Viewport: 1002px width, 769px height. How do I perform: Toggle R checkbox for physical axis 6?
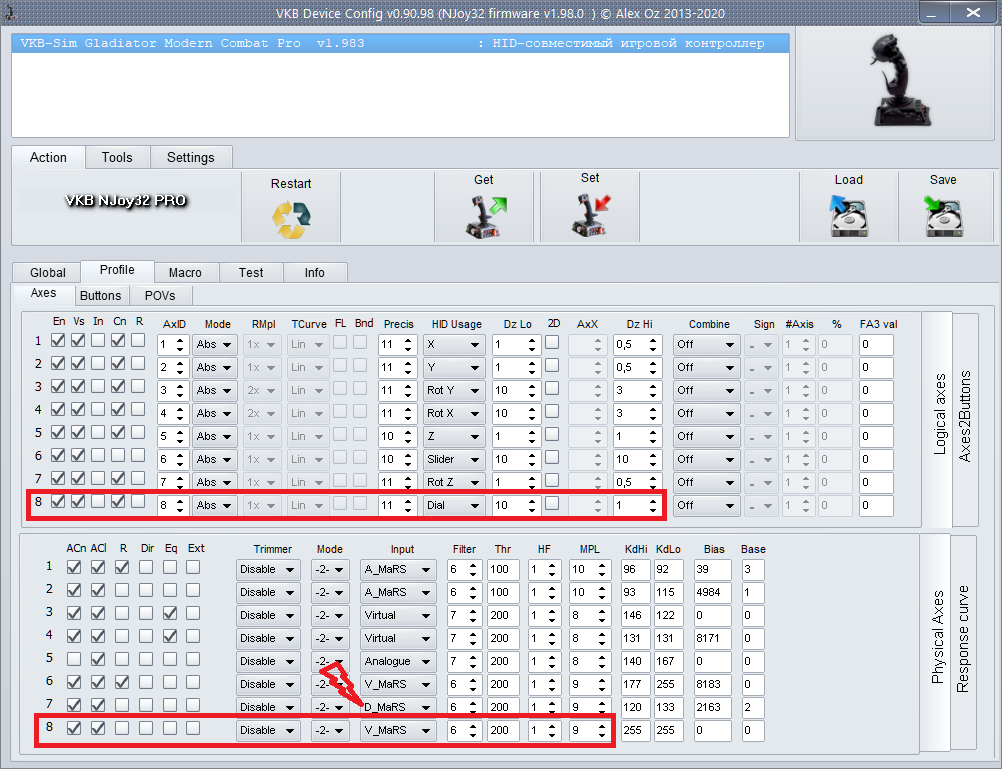click(x=122, y=682)
